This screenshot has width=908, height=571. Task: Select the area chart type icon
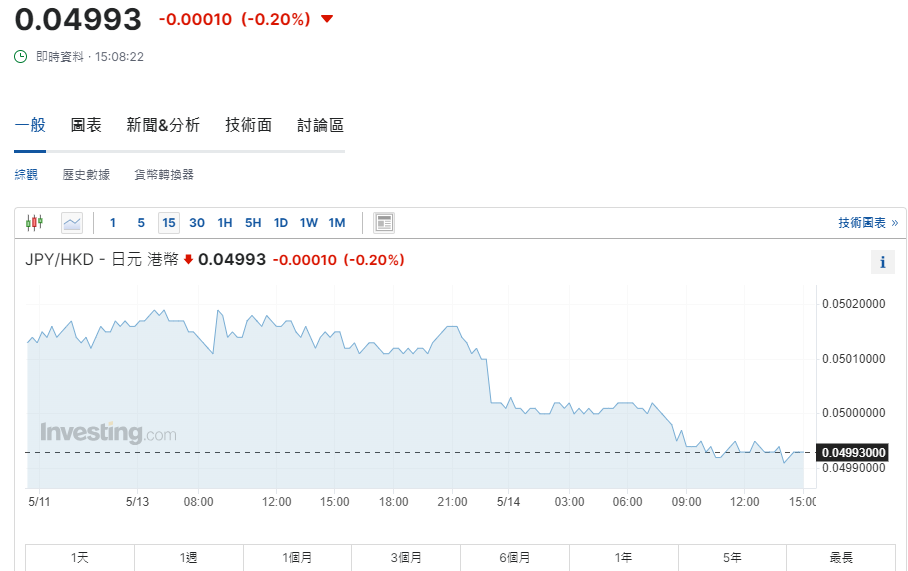click(x=72, y=222)
